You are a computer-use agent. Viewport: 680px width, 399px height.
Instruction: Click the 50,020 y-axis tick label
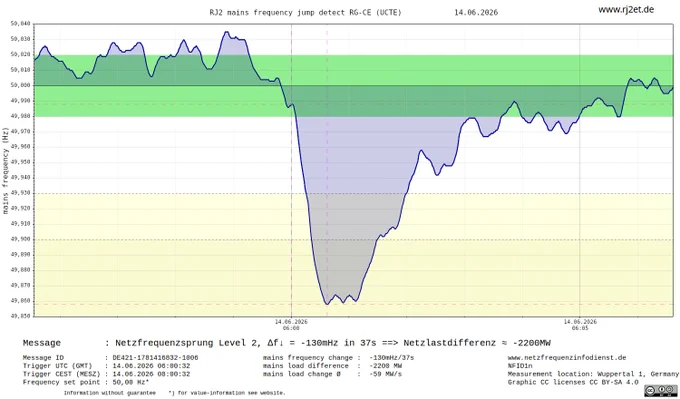click(21, 55)
